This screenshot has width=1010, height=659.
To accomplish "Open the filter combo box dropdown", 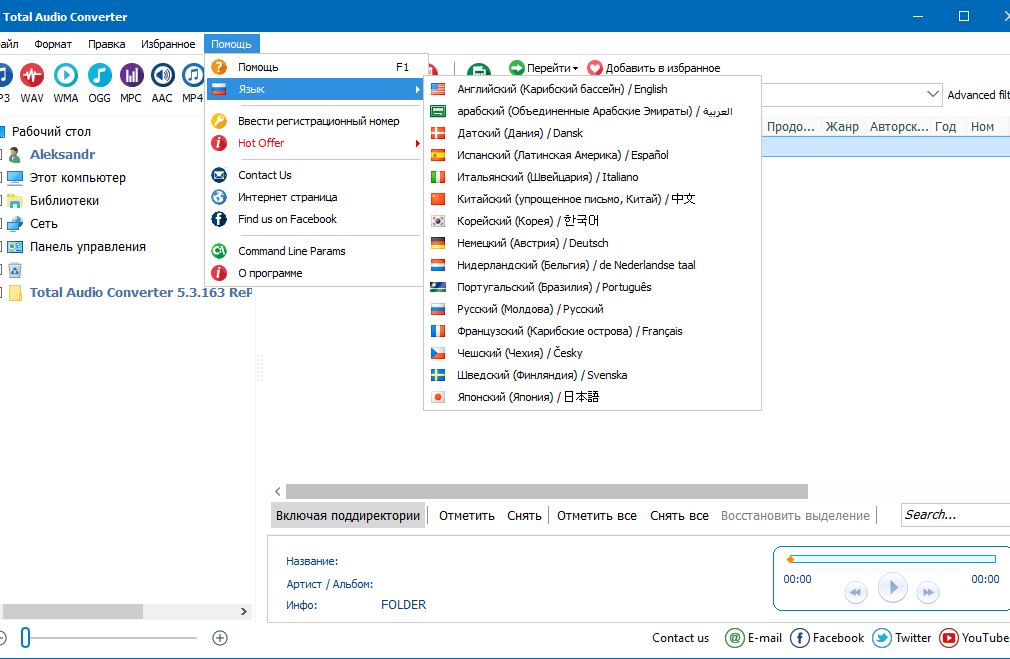I will 932,94.
